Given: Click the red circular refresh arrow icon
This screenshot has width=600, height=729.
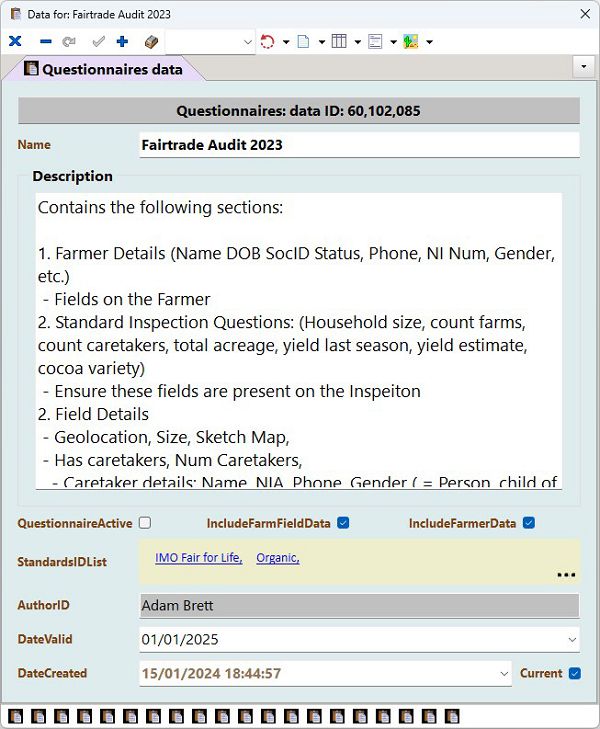Looking at the screenshot, I should 267,42.
